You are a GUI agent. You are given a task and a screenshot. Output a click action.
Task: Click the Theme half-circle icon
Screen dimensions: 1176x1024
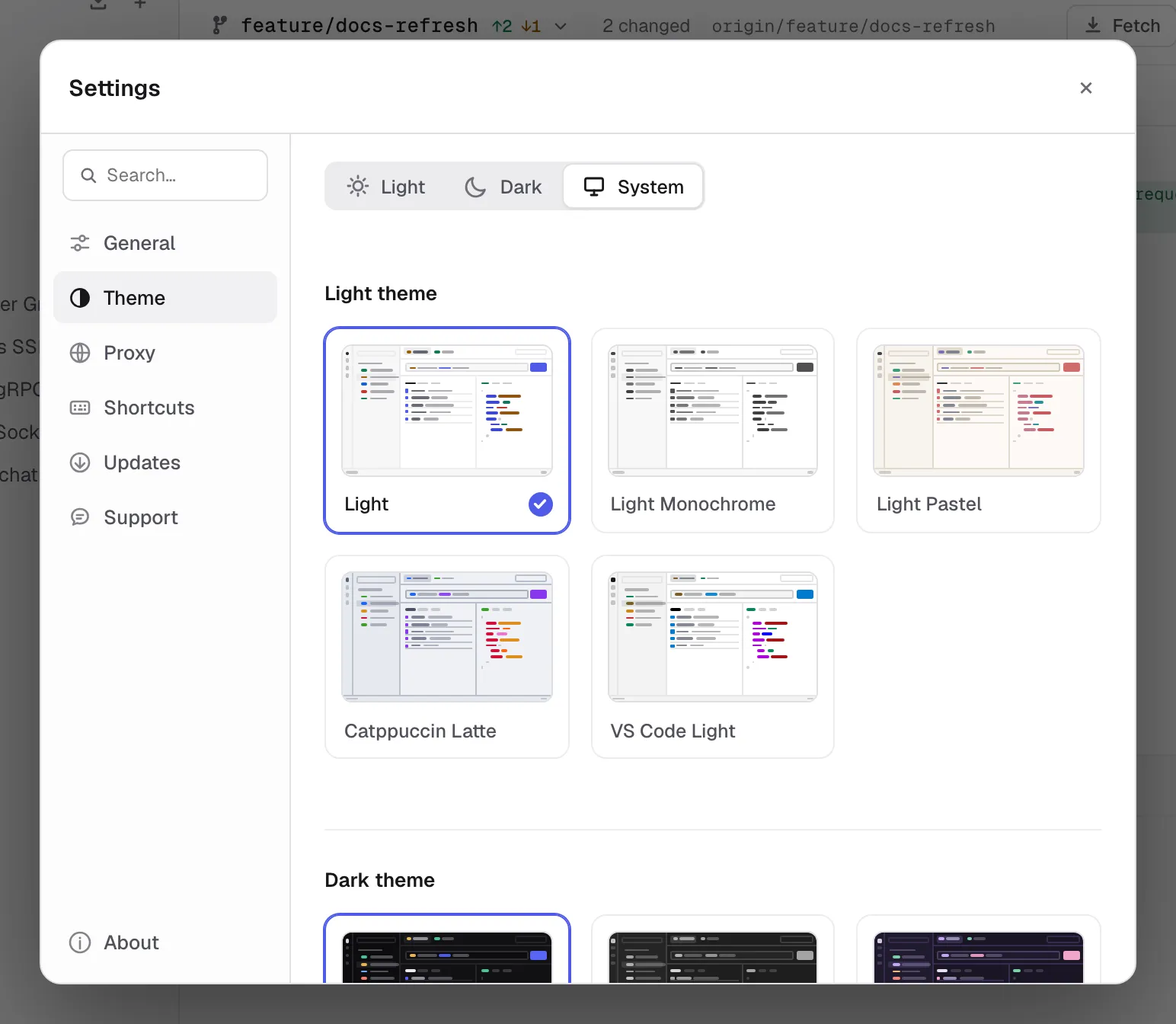pos(80,298)
